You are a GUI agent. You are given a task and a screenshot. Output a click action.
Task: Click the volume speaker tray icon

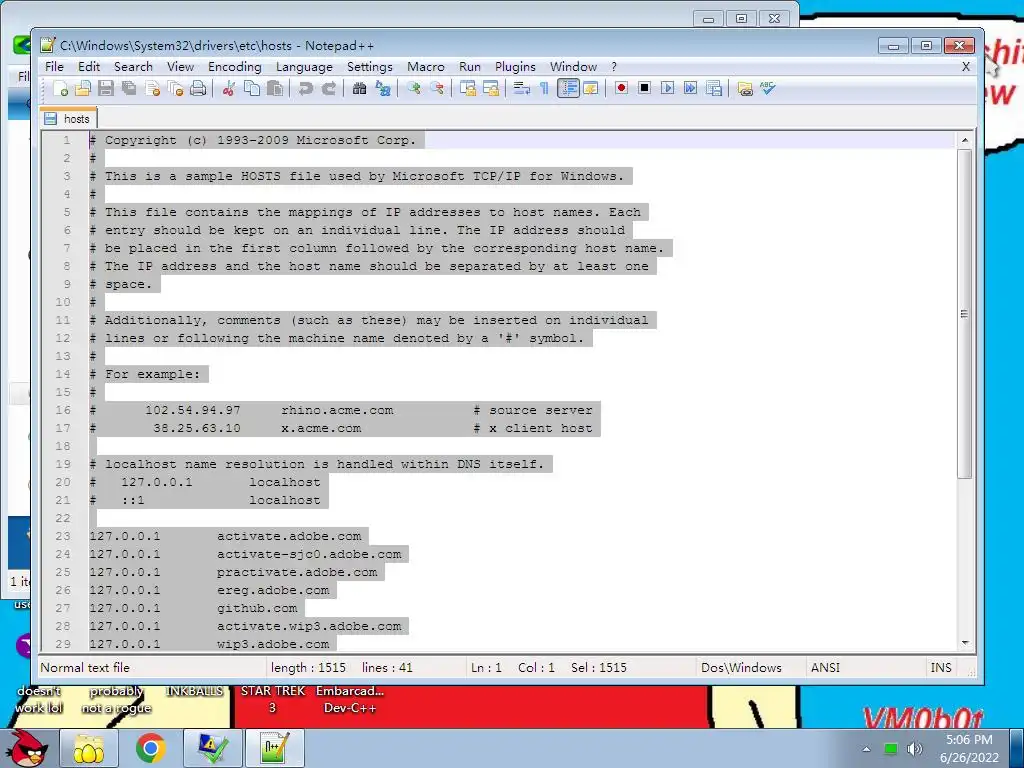pyautogui.click(x=915, y=749)
